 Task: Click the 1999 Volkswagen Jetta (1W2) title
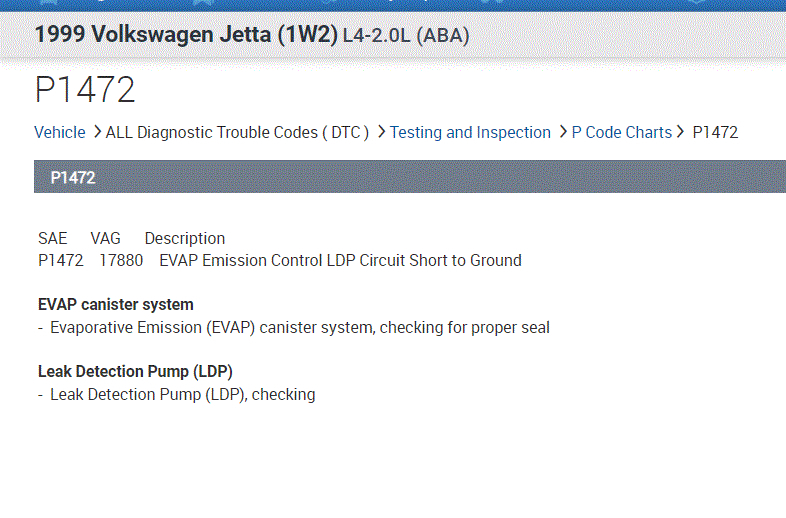pos(185,35)
